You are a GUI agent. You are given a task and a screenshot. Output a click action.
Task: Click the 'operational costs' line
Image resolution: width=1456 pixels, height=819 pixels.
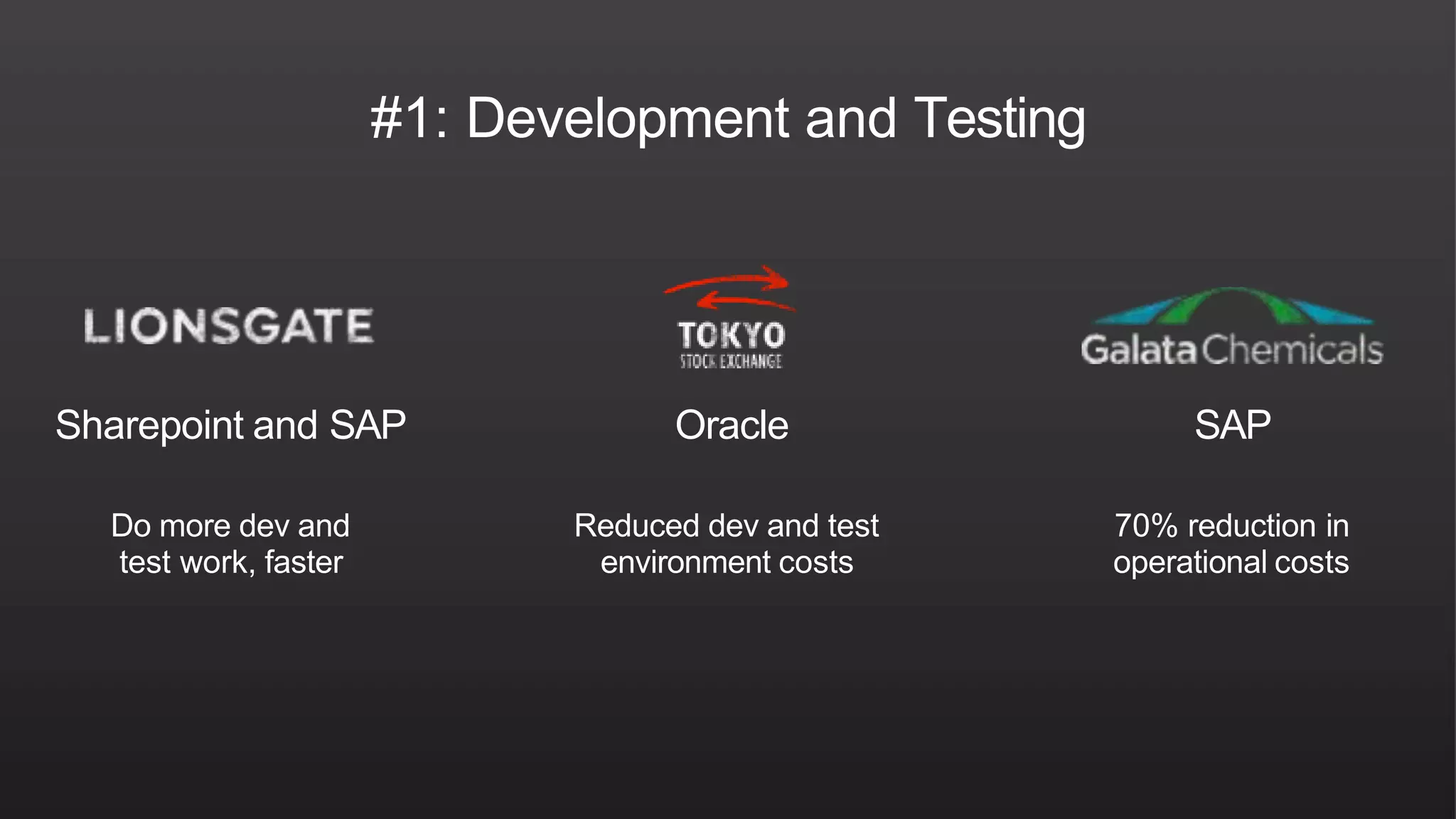1231,562
